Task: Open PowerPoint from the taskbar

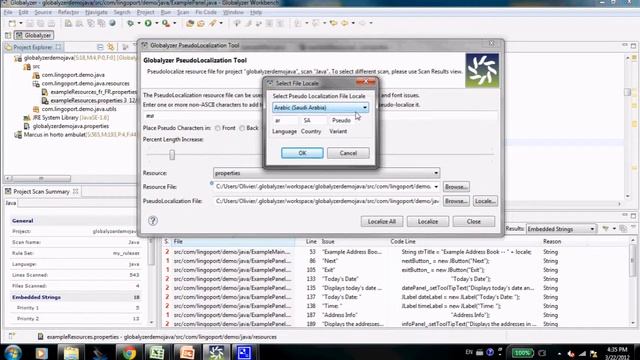Action: click(187, 352)
